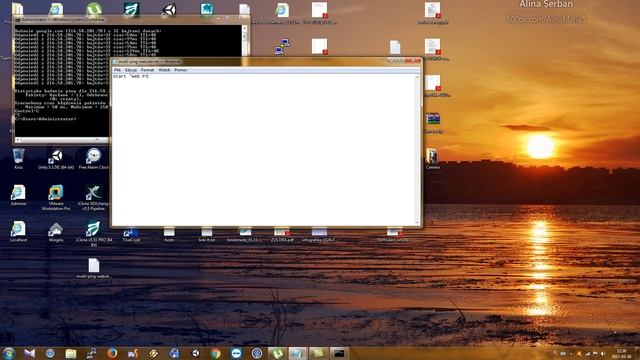The width and height of the screenshot is (640, 360).
Task: Click the Notepad vertical scrollbar
Action: (417, 149)
